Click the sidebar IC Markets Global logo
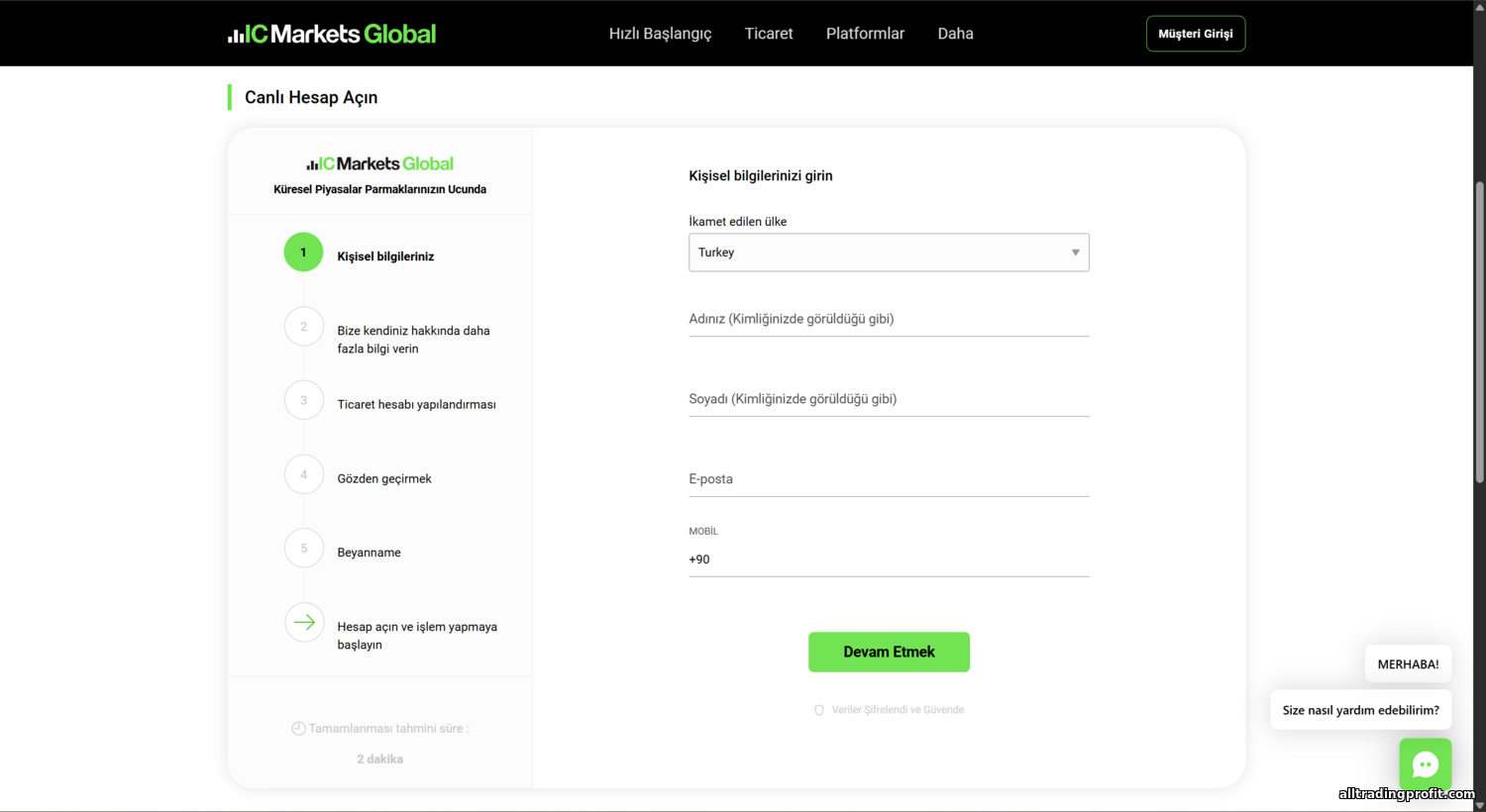Image resolution: width=1486 pixels, height=812 pixels. (379, 164)
